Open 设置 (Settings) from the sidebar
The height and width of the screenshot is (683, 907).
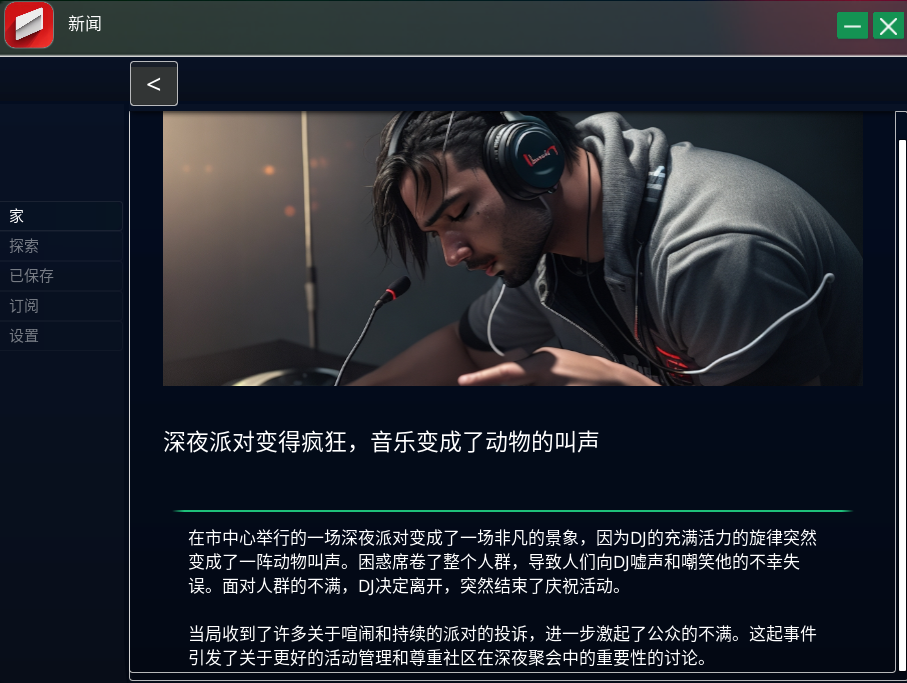(61, 336)
